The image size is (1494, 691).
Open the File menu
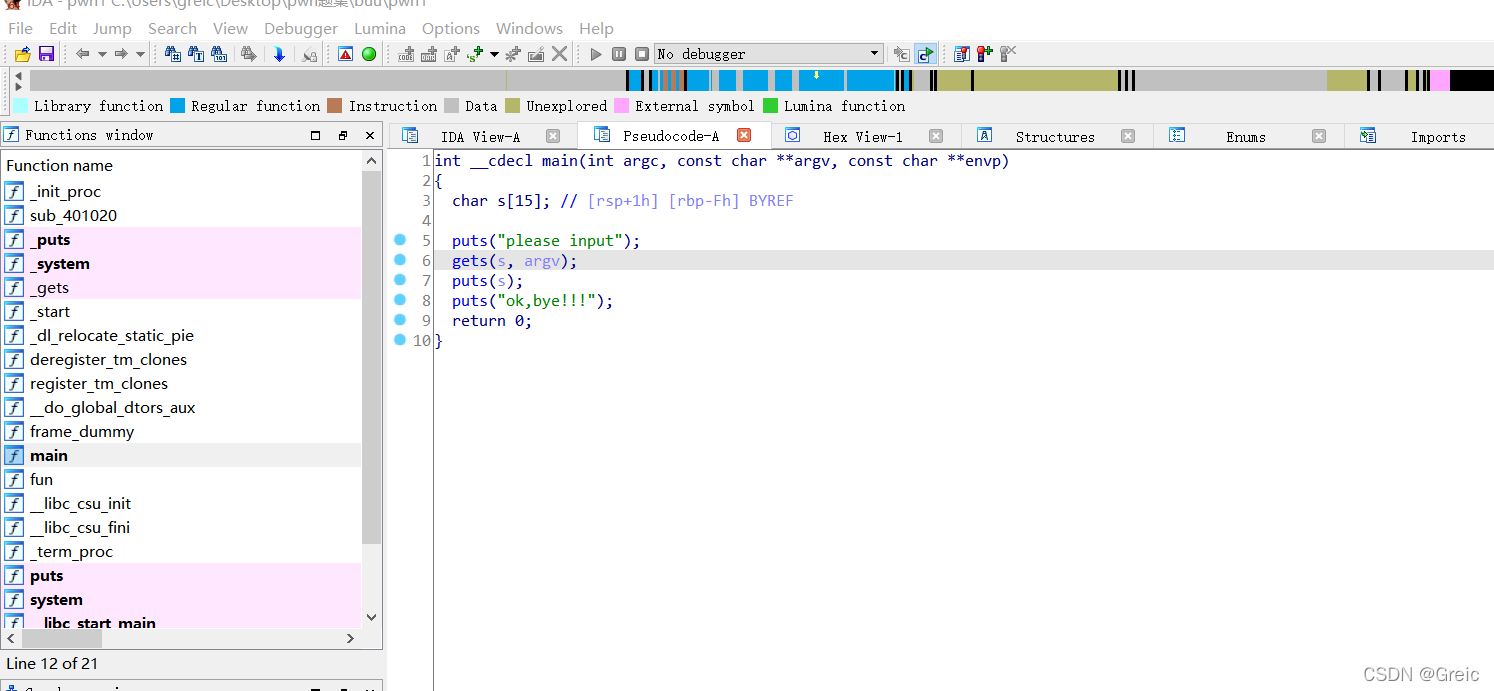coord(20,29)
